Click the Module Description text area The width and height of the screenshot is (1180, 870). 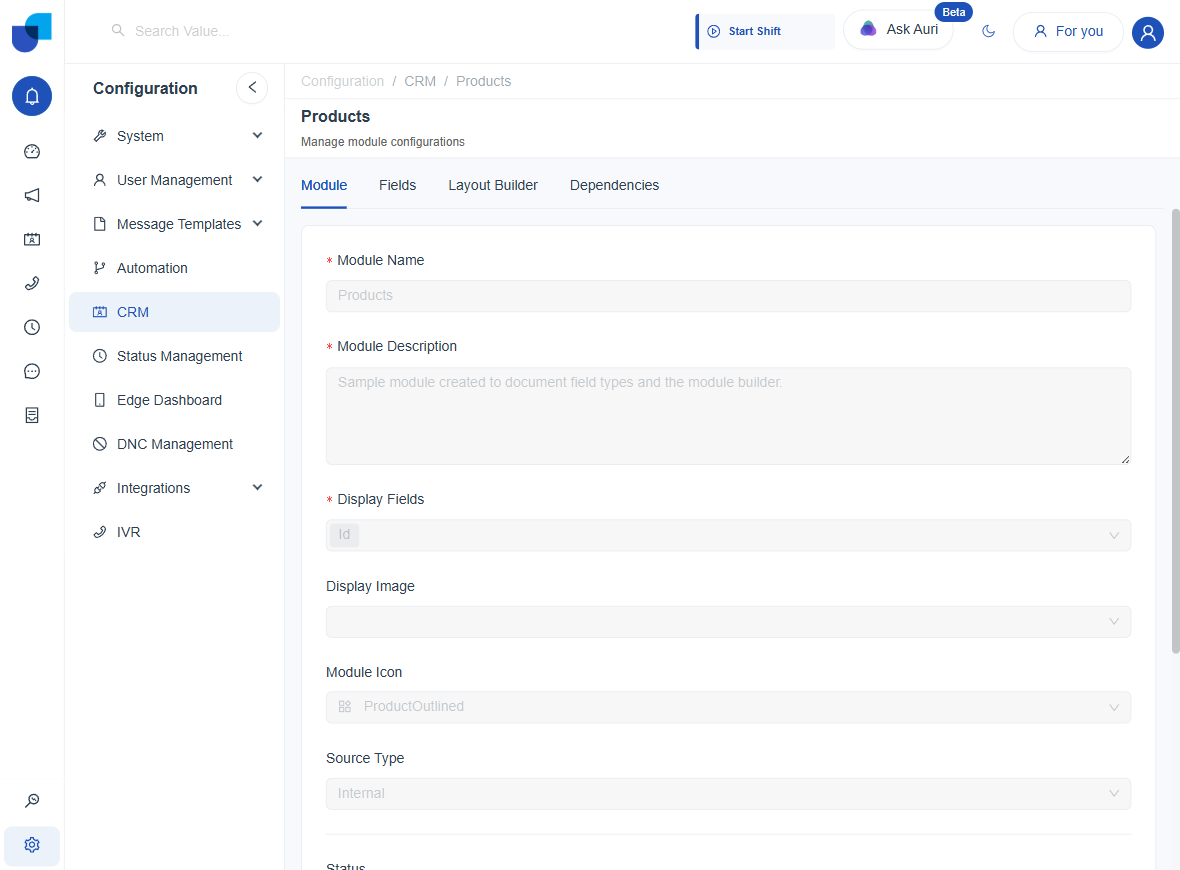[728, 416]
